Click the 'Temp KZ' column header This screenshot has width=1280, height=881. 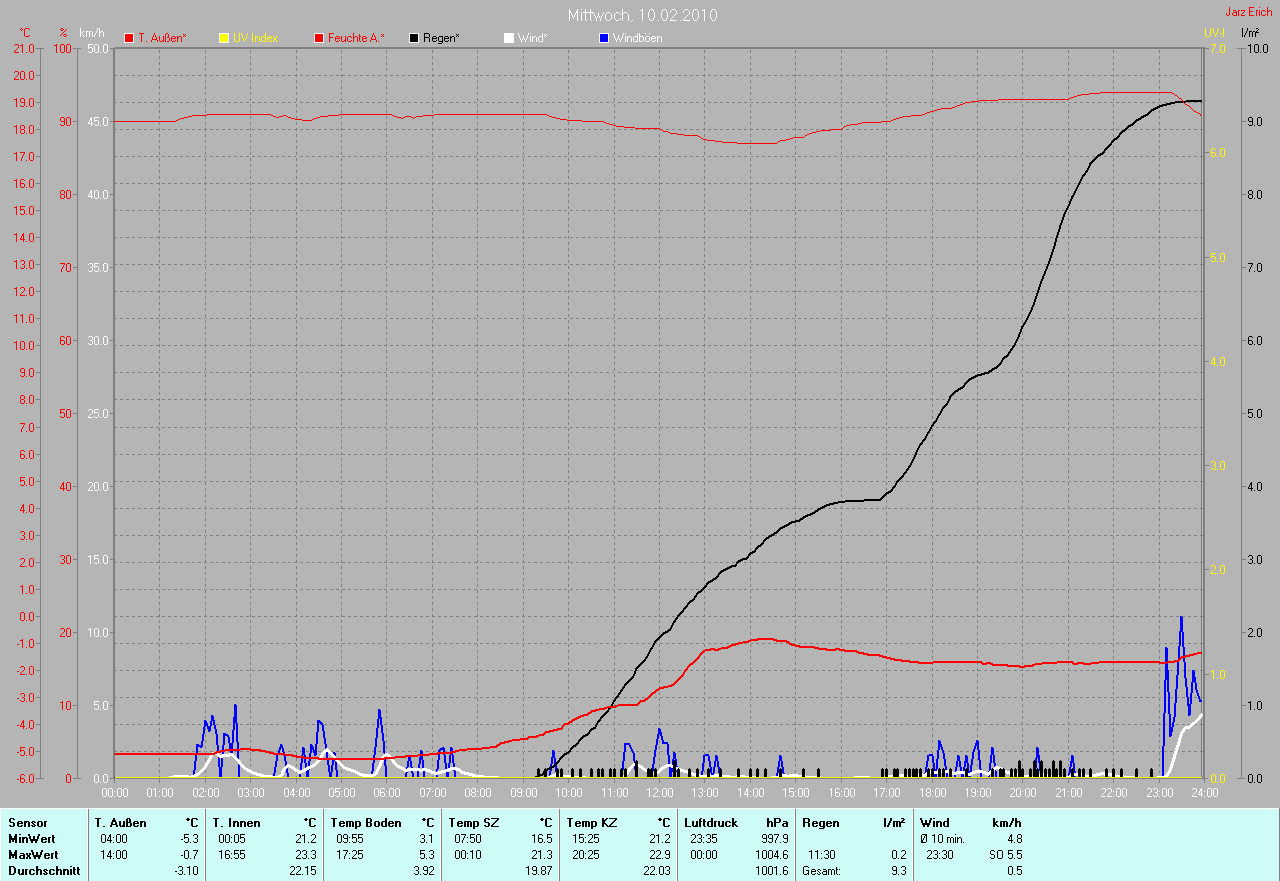[x=590, y=823]
